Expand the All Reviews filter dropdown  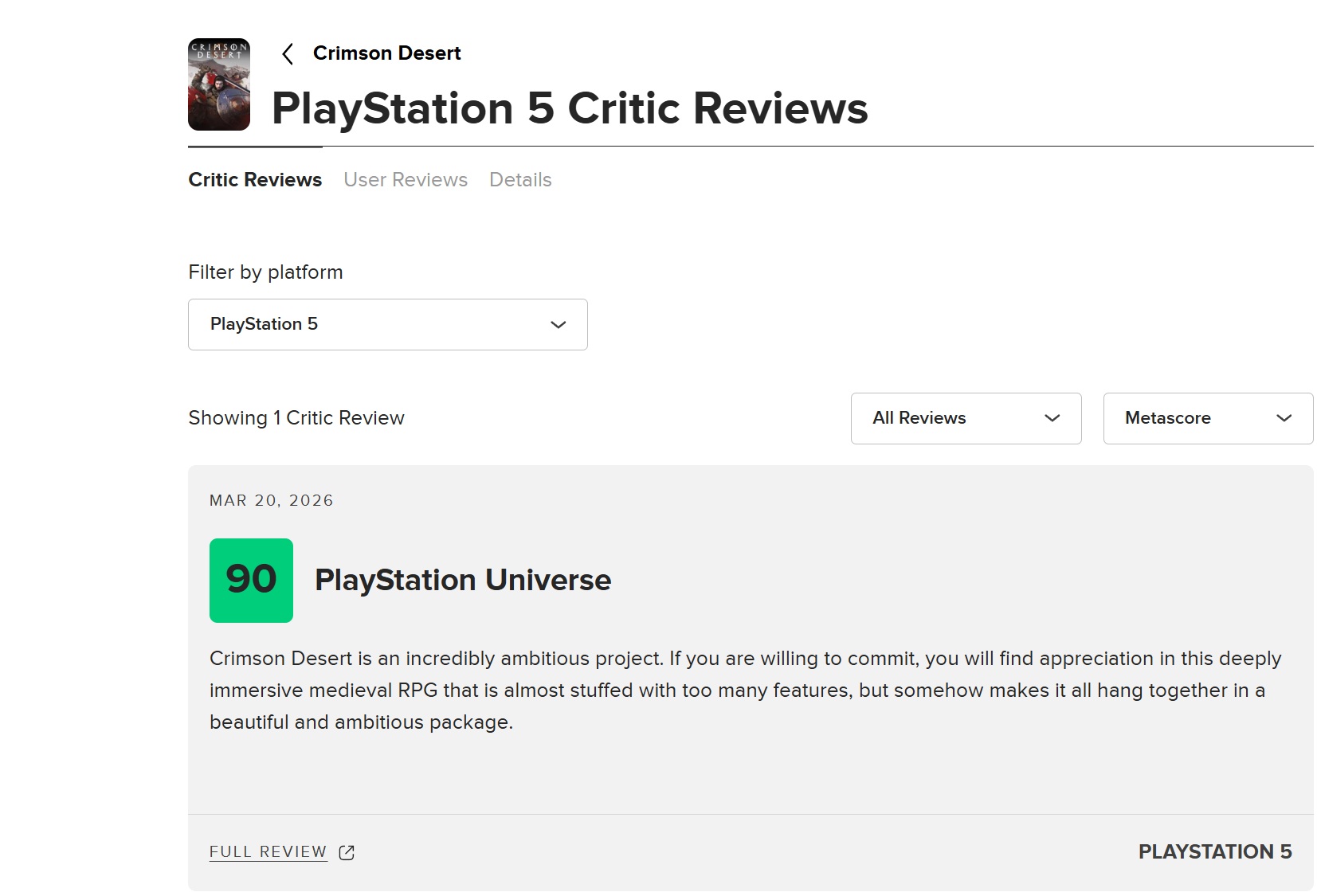965,418
